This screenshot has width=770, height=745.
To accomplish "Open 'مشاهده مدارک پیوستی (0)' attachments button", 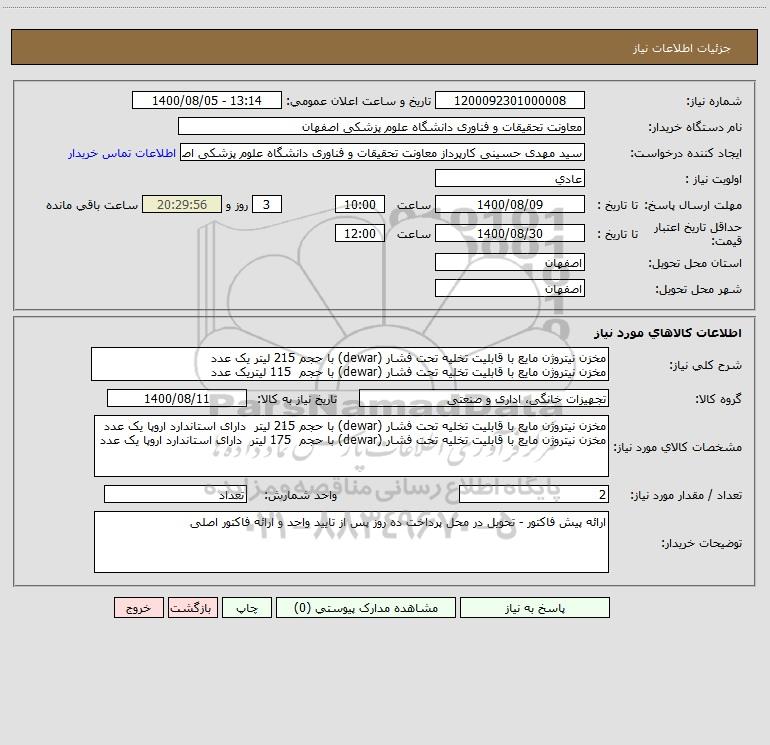I will coord(366,607).
